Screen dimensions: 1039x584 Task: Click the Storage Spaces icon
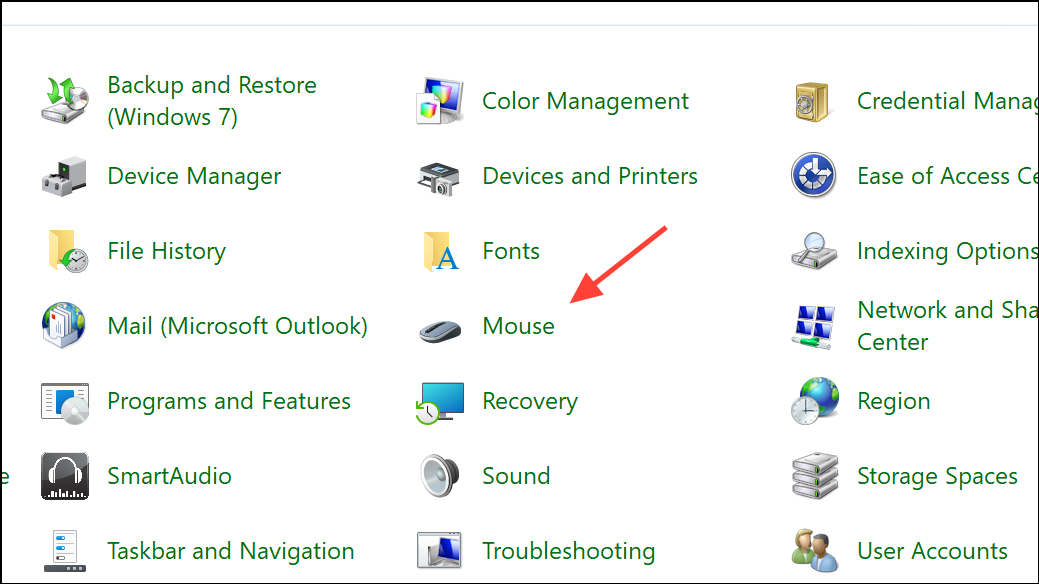(x=813, y=475)
